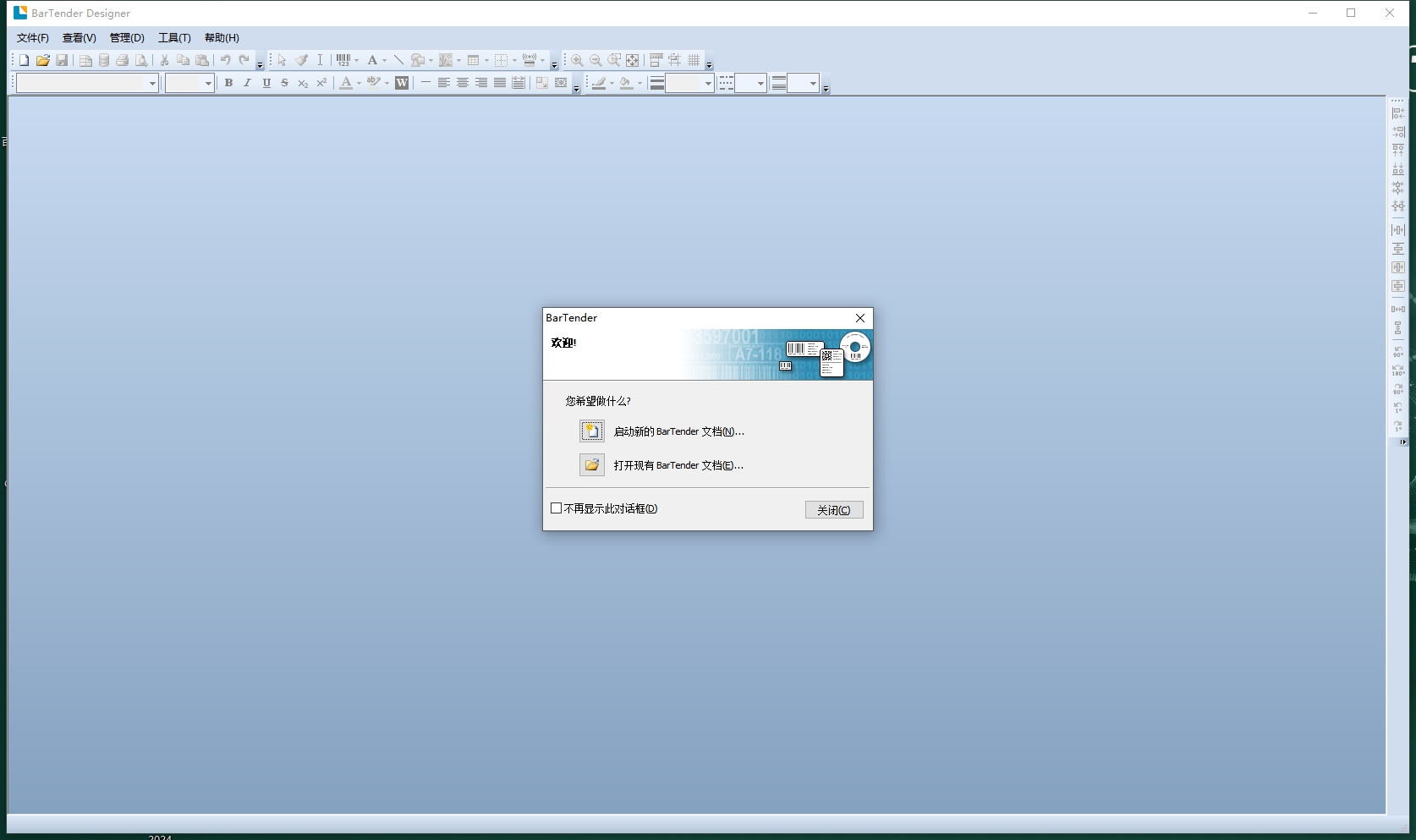Open the font size dropdown
1416x840 pixels.
coord(208,83)
